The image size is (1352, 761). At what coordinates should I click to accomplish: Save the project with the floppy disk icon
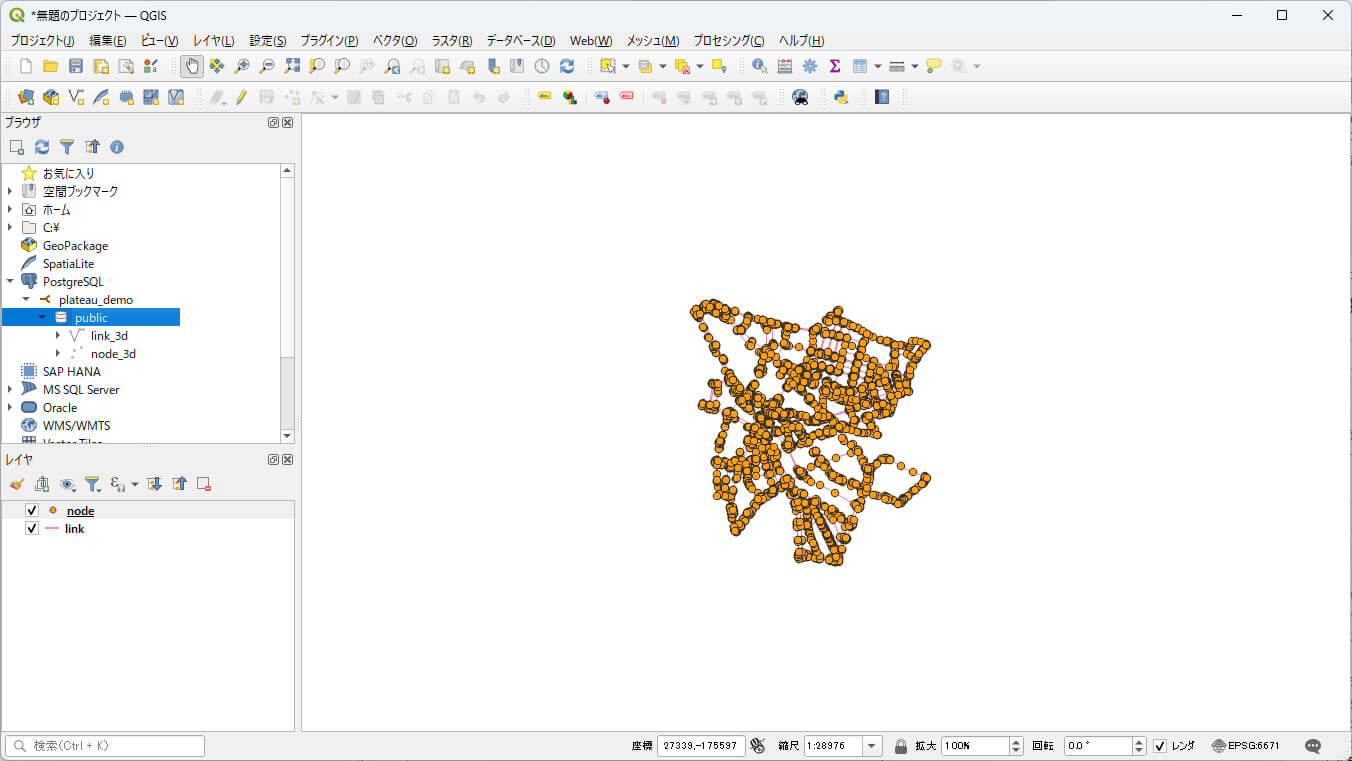pos(76,66)
